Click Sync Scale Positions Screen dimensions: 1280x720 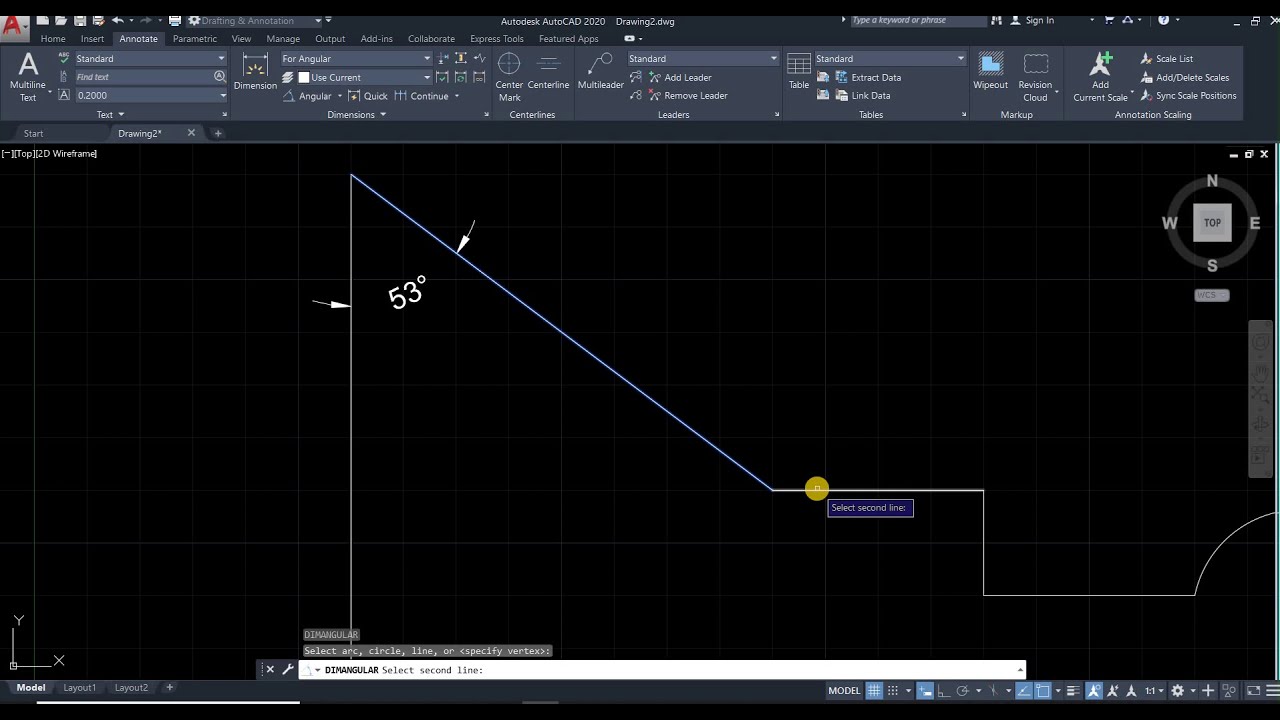point(1188,96)
